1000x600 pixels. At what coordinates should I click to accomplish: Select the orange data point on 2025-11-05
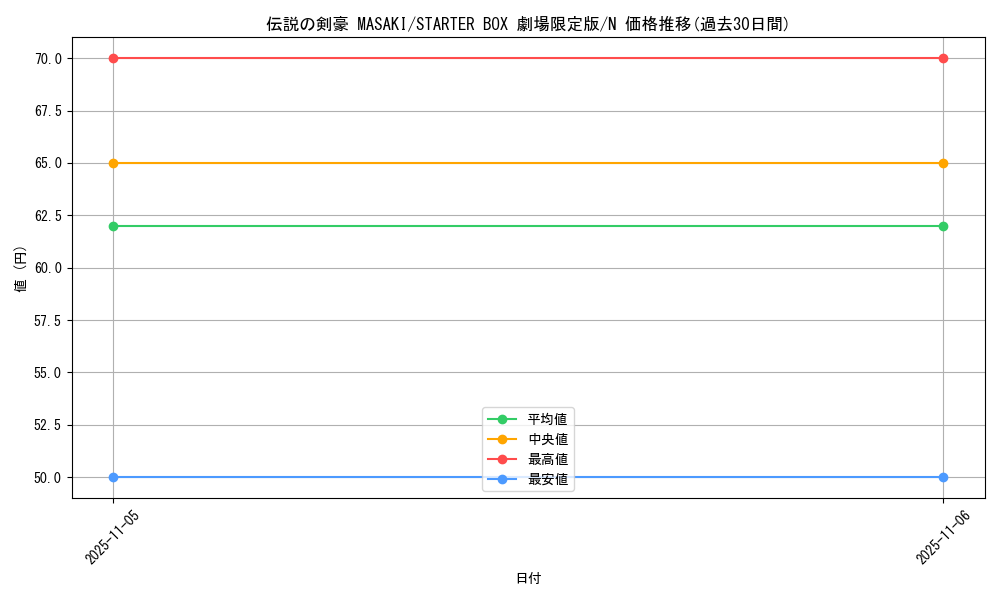pyautogui.click(x=112, y=162)
